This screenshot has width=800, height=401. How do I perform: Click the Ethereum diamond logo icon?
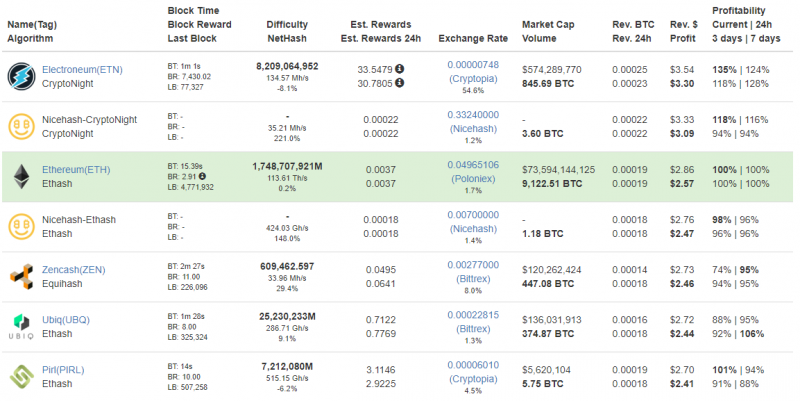point(20,176)
